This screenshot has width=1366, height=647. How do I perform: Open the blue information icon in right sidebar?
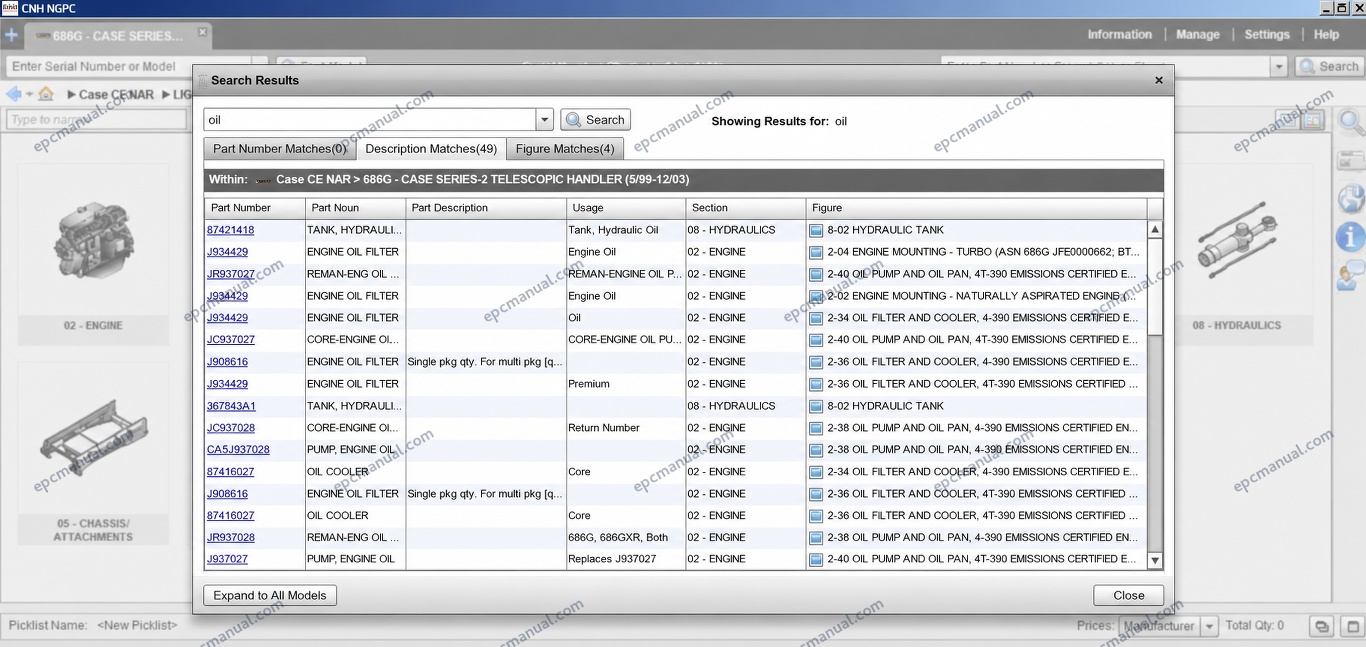[x=1350, y=236]
